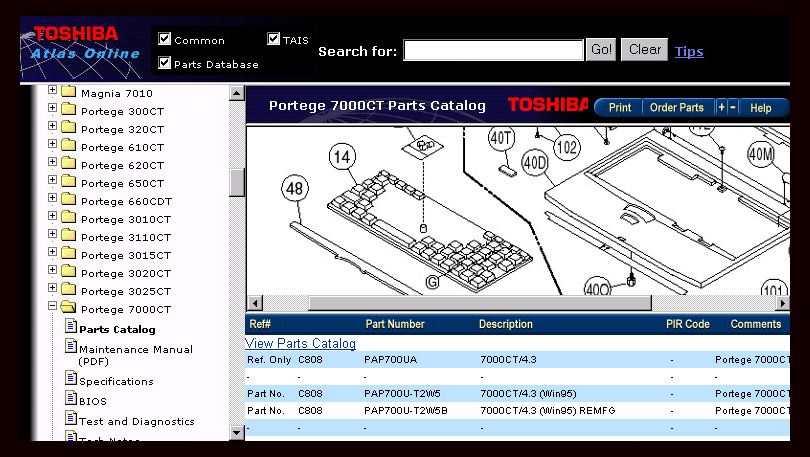Click the Portege 3020CT folder icon
This screenshot has width=810, height=457.
click(68, 272)
